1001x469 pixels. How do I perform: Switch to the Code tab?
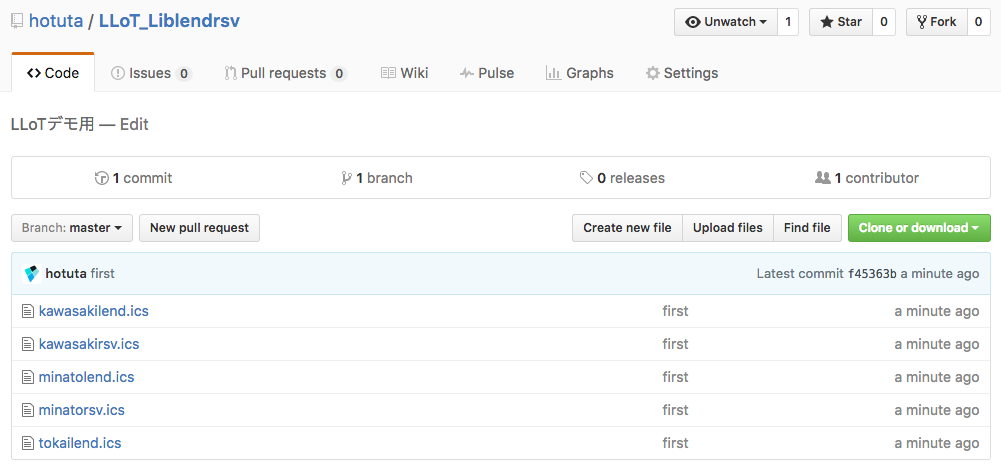pos(53,73)
